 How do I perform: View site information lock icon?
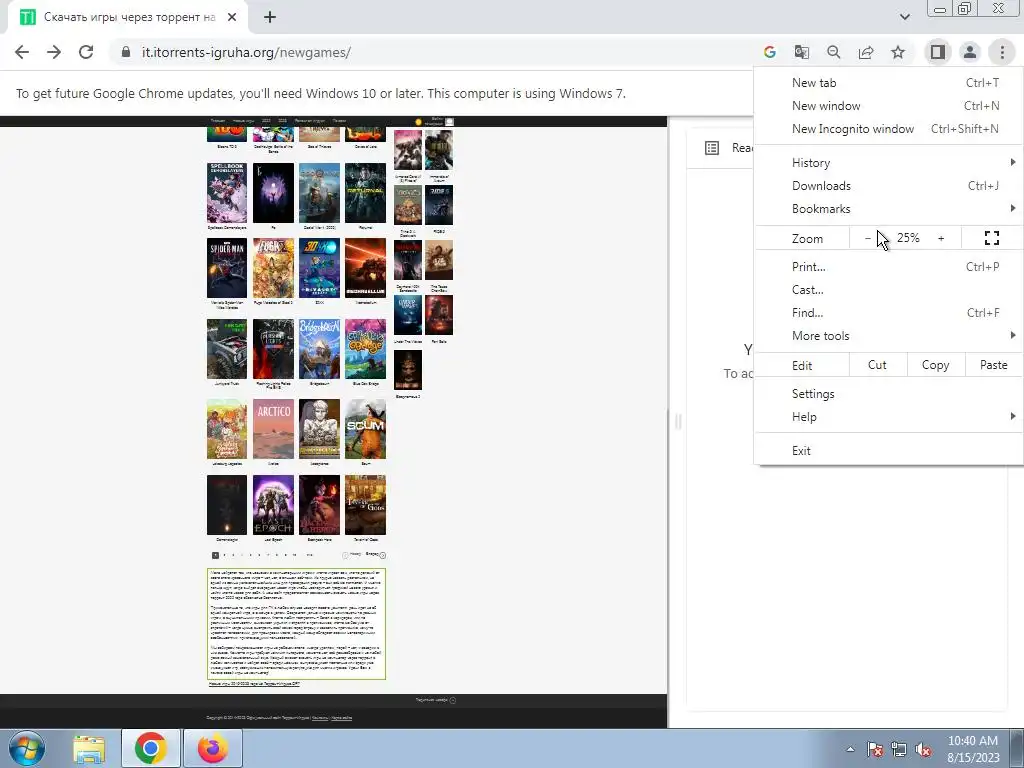pos(126,52)
